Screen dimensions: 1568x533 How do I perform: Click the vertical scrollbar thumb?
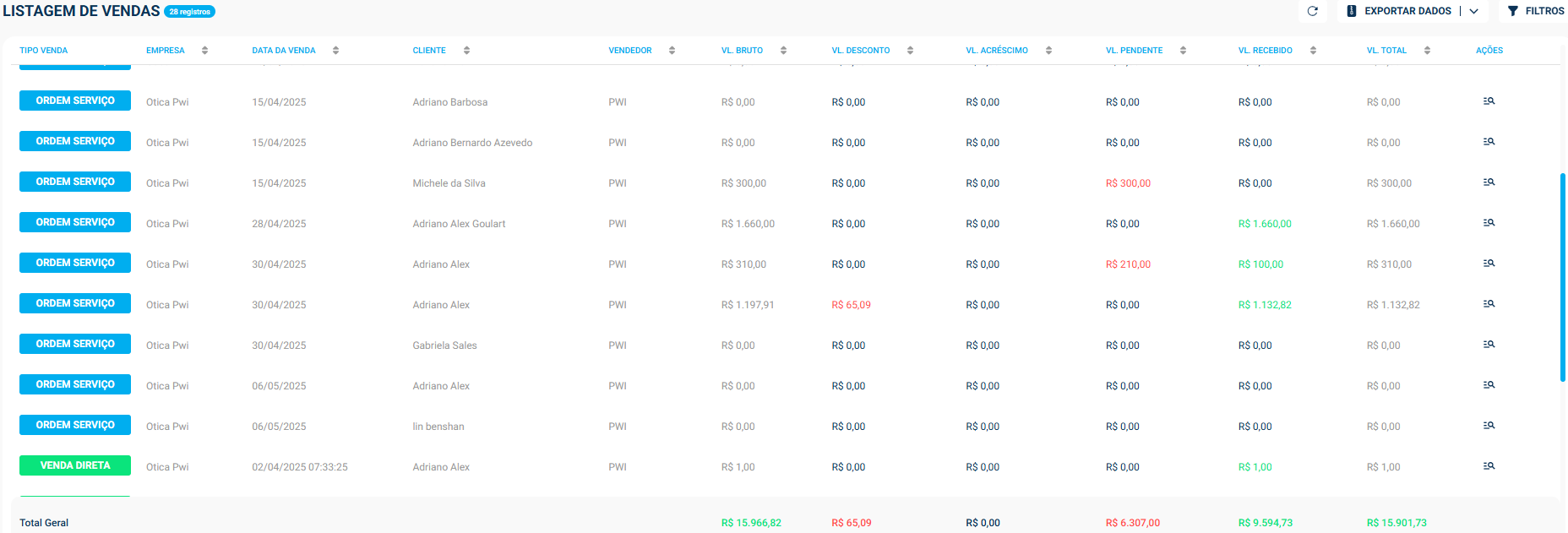point(1563,277)
